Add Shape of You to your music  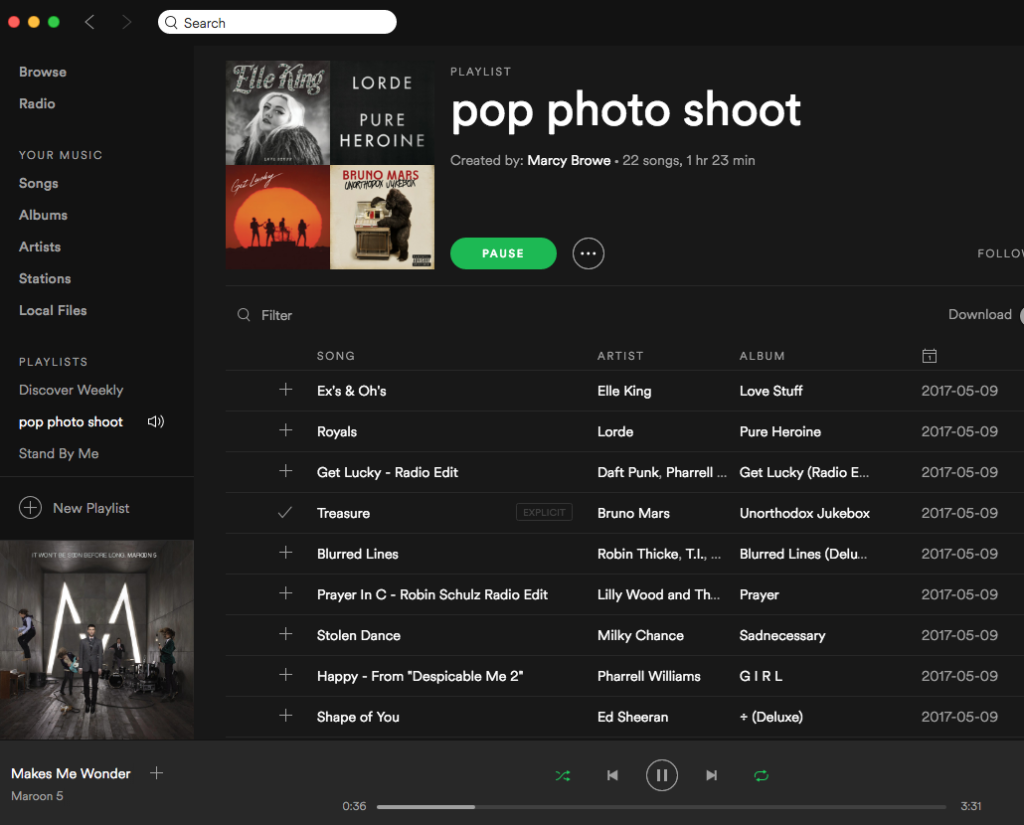(285, 716)
